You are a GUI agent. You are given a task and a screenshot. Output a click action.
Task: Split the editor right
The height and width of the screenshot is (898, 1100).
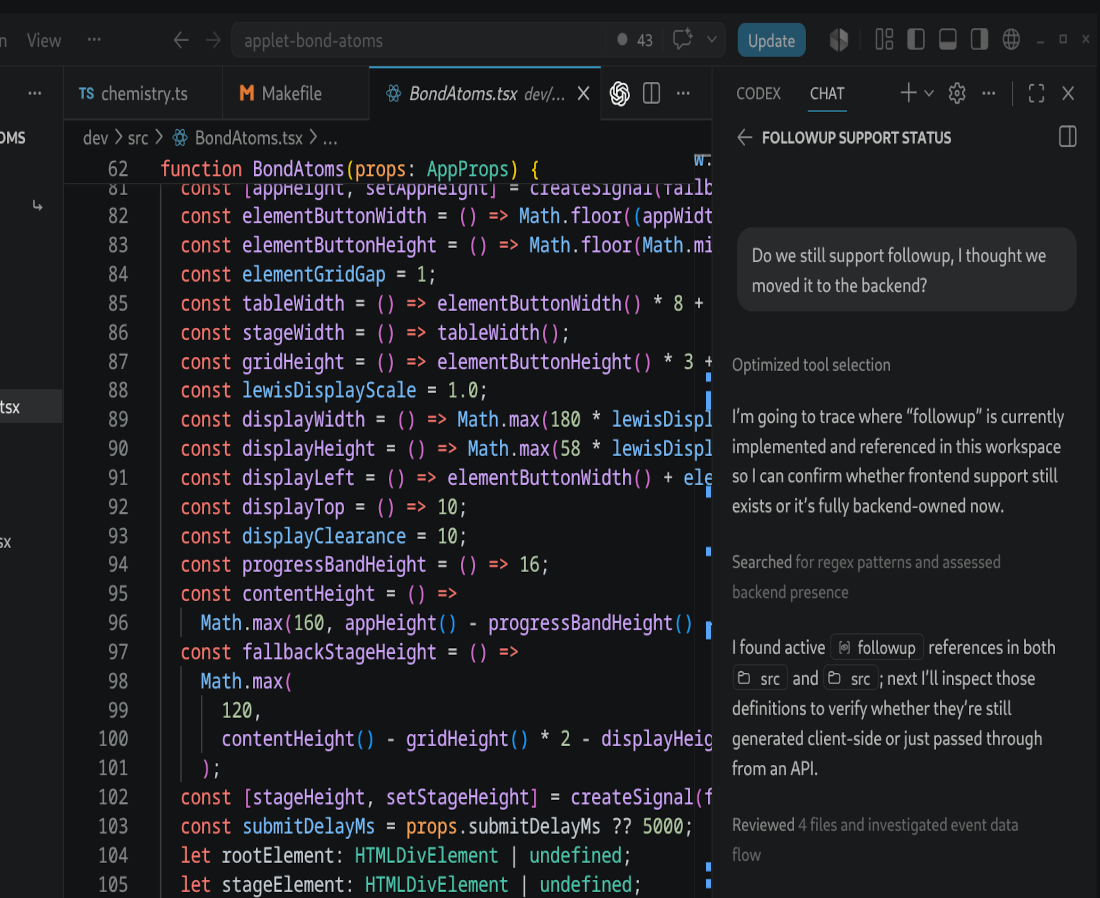click(x=652, y=93)
